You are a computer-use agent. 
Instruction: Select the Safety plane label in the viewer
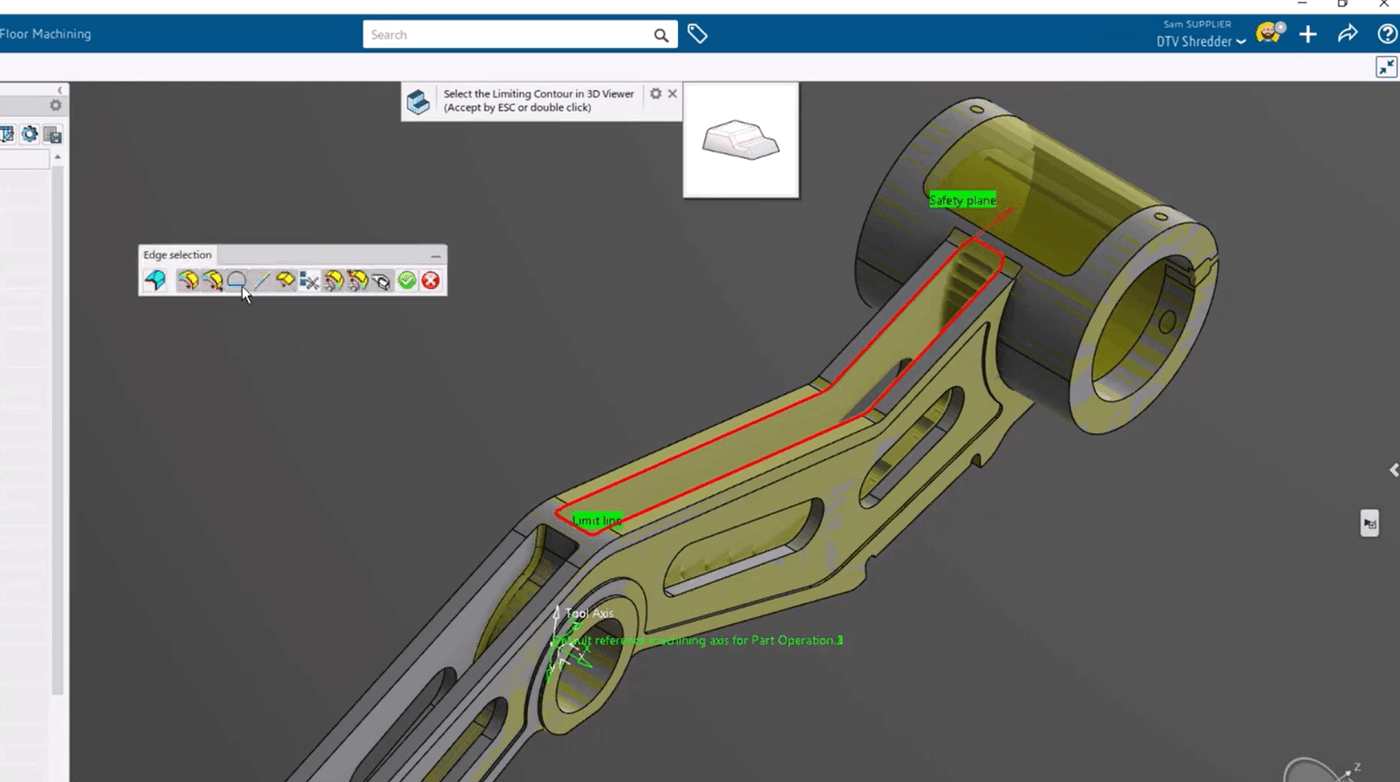pos(962,200)
